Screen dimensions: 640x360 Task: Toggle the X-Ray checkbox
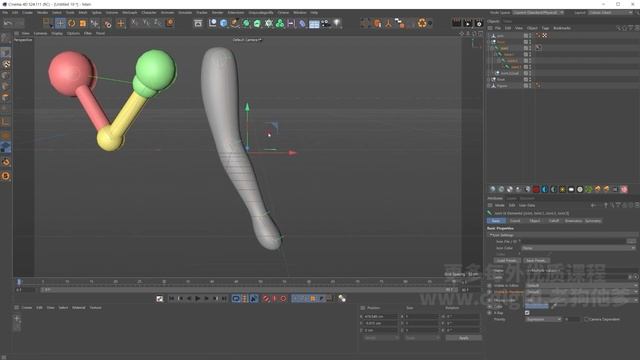click(527, 313)
